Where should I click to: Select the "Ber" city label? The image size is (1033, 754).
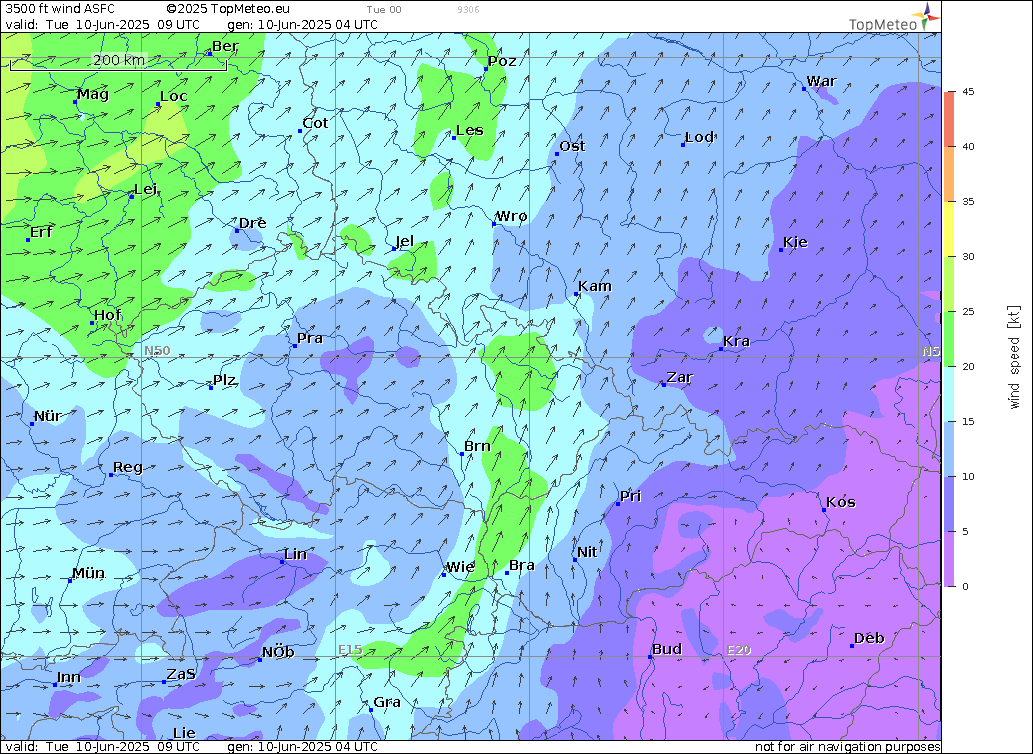pyautogui.click(x=225, y=46)
